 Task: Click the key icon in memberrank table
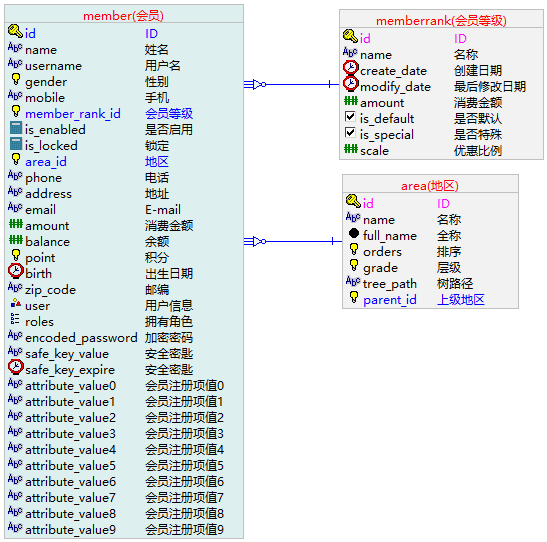click(x=350, y=36)
